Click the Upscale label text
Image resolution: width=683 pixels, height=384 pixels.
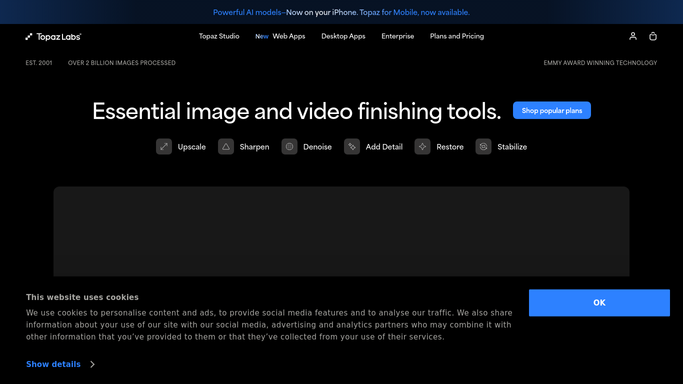pos(192,147)
